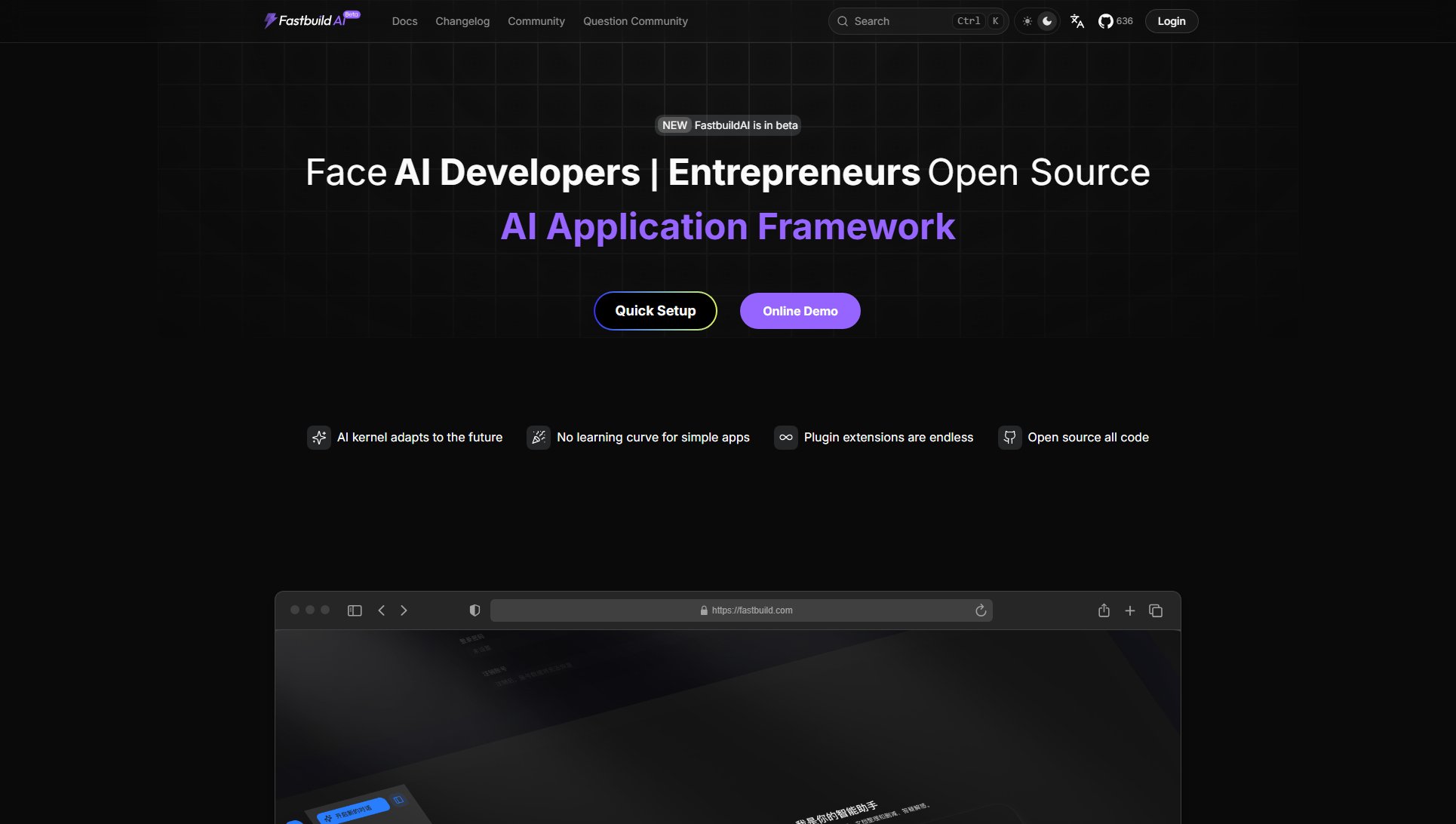Open the Docs menu item
Viewport: 1456px width, 824px height.
404,21
